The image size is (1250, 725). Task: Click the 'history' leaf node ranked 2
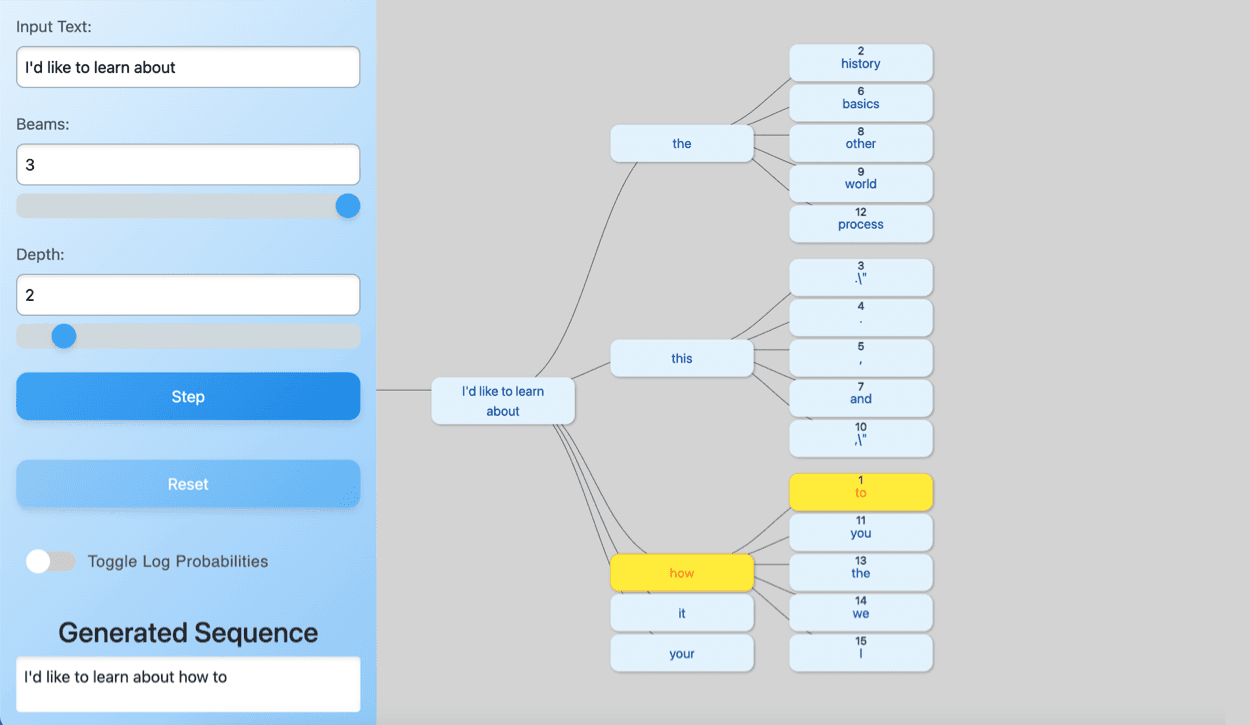(860, 62)
